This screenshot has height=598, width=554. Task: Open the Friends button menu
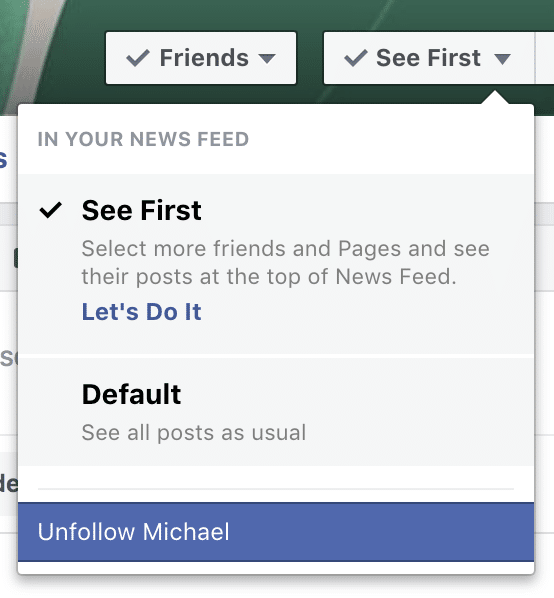coord(201,58)
